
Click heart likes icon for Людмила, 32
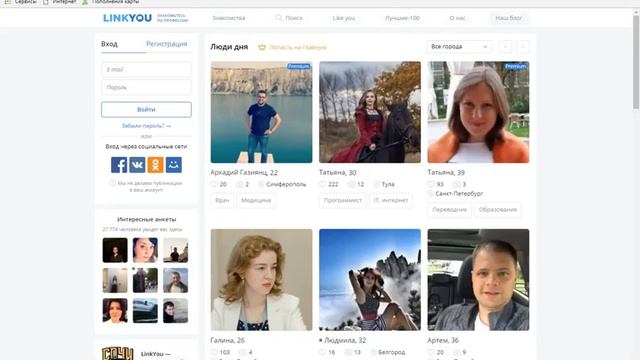323,352
